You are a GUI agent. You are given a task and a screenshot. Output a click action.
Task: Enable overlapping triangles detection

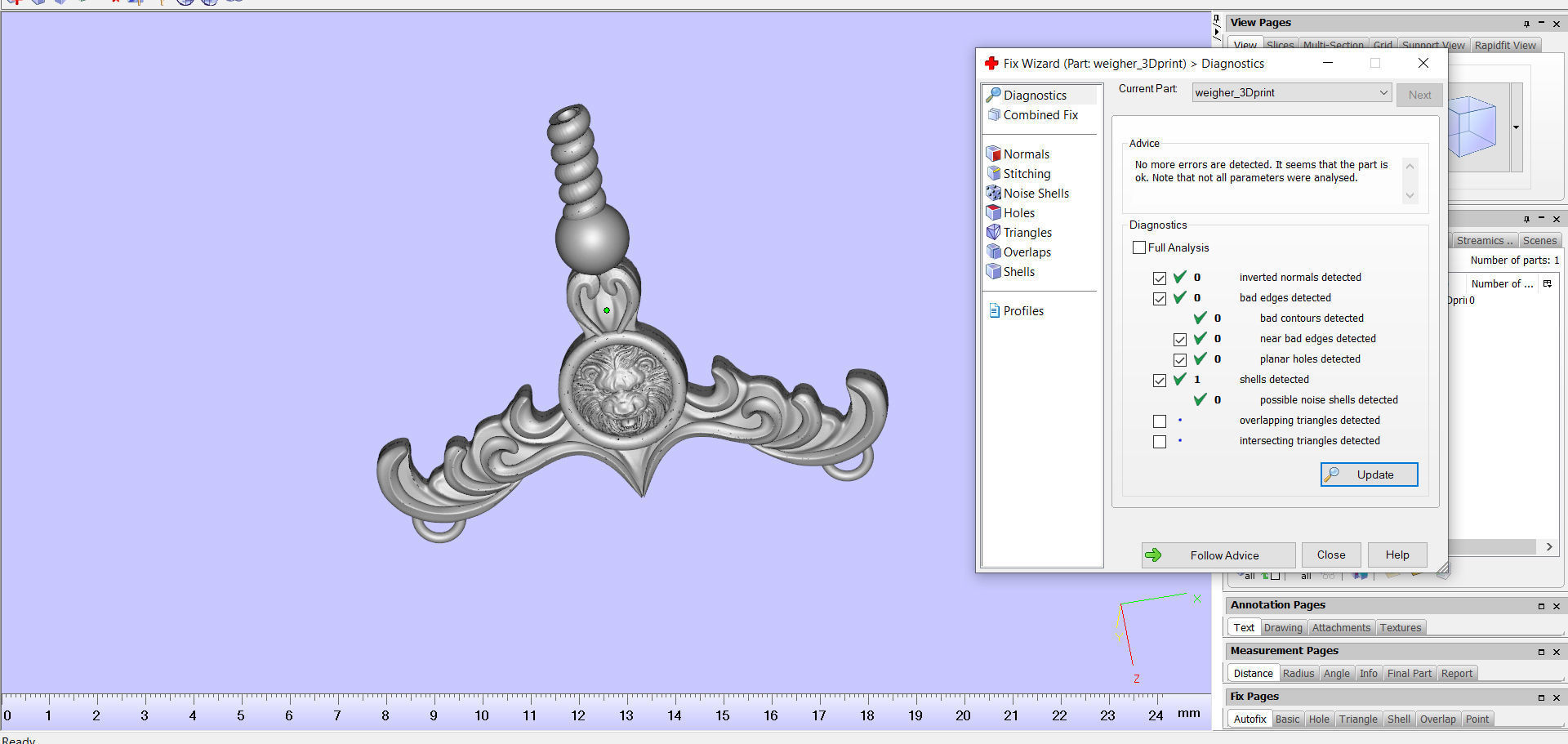click(x=1160, y=421)
